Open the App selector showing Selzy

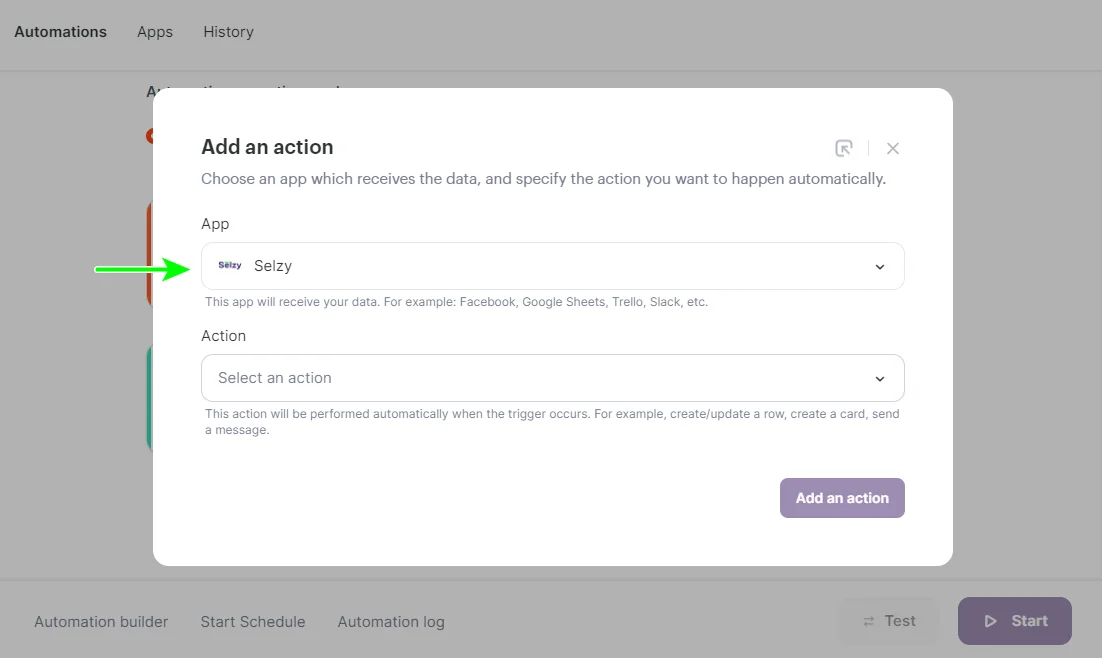pos(552,266)
